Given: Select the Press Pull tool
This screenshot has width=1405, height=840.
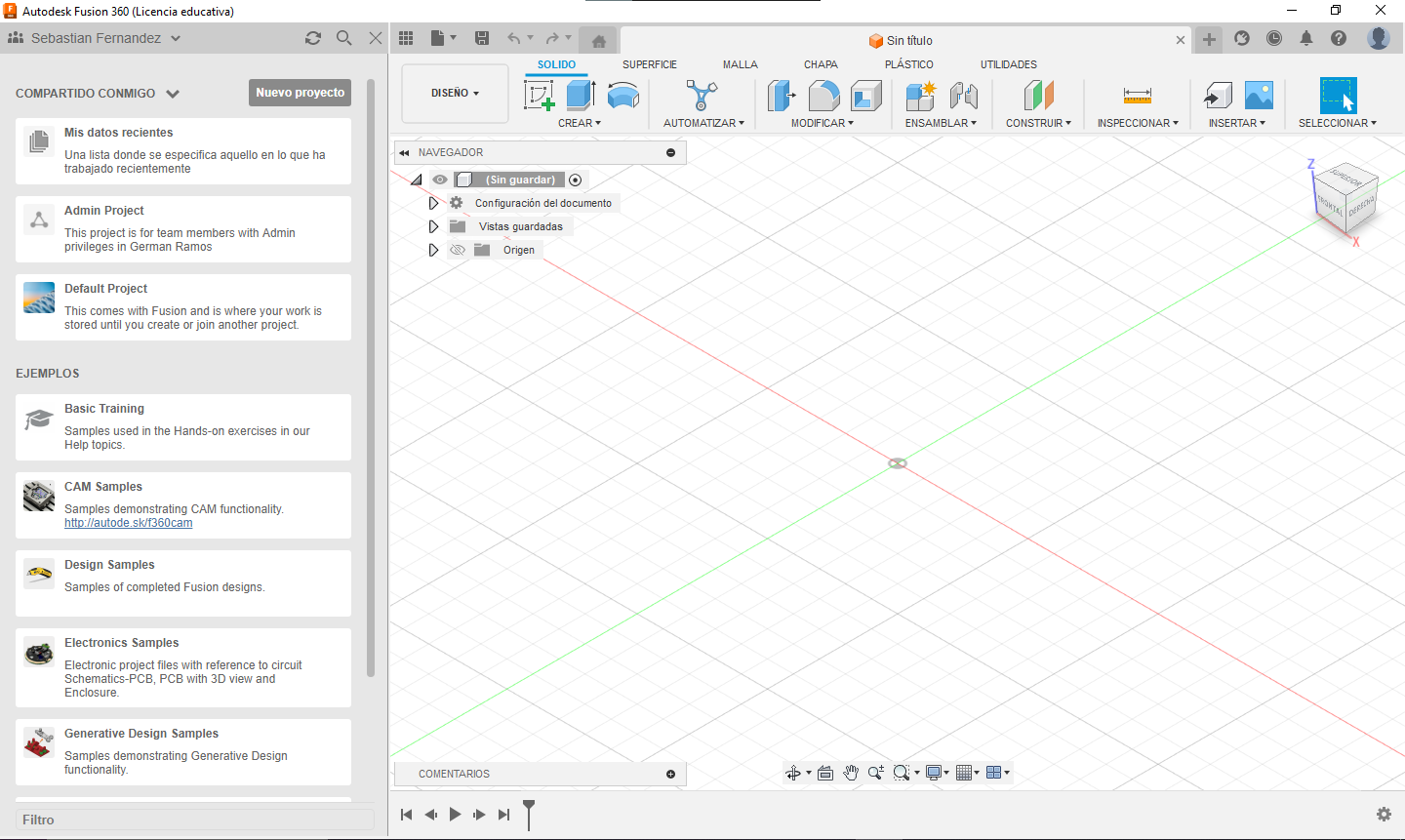Looking at the screenshot, I should point(782,96).
